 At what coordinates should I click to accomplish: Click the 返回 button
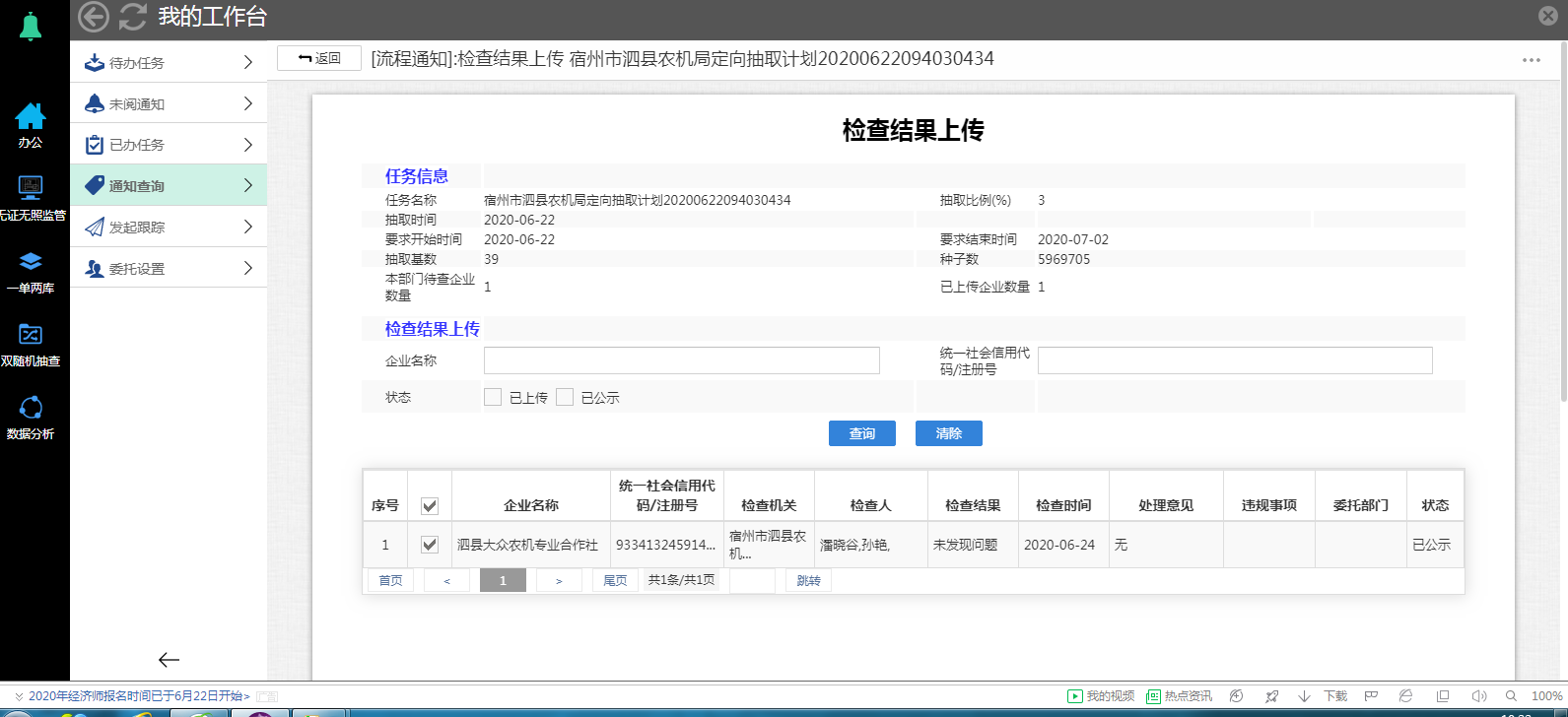(319, 58)
